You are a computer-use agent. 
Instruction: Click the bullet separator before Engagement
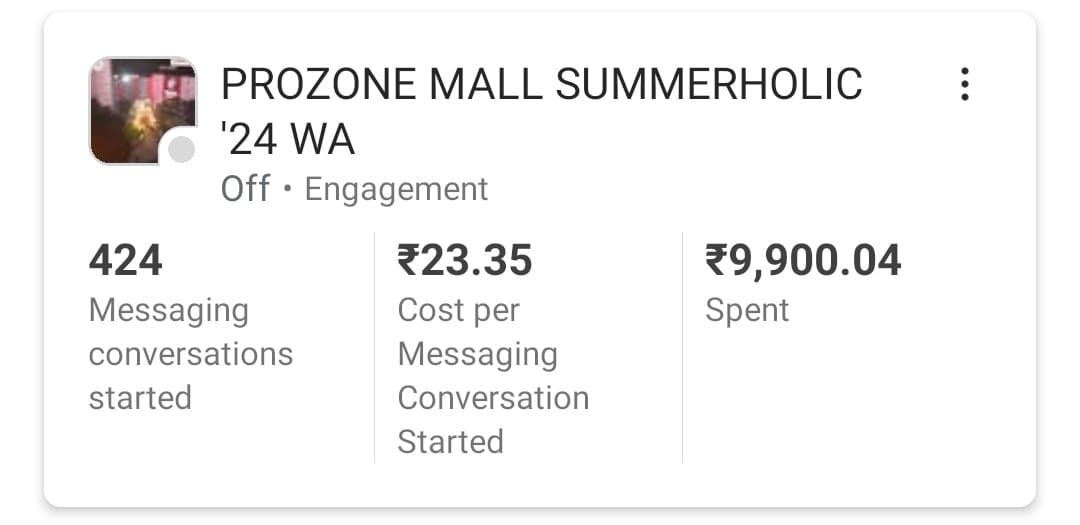288,190
